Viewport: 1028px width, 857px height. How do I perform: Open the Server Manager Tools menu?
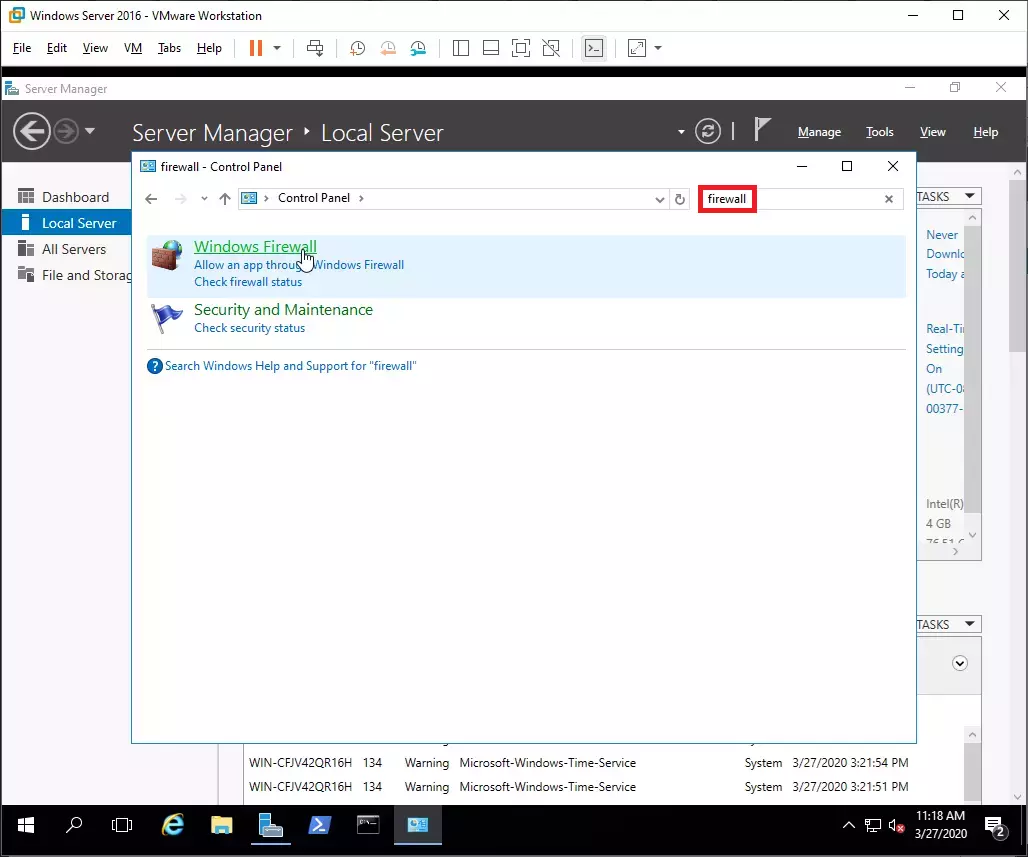(x=880, y=132)
